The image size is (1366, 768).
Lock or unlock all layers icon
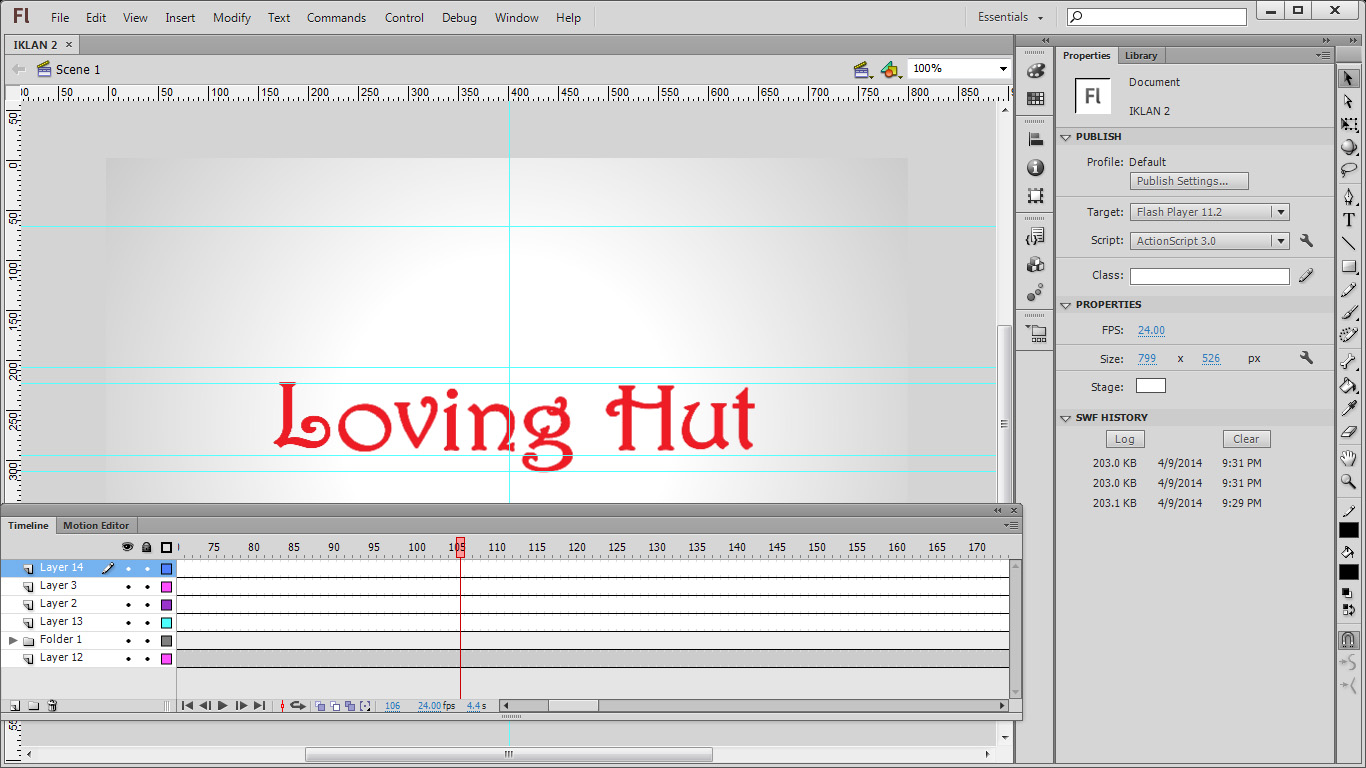[147, 547]
